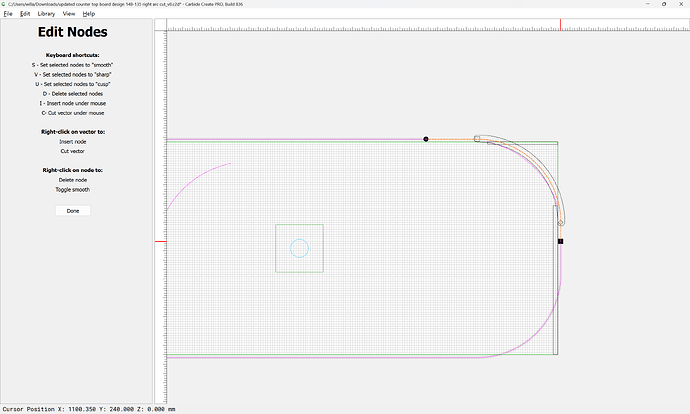The height and width of the screenshot is (414, 690).
Task: Open the Edit menu
Action: pyautogui.click(x=25, y=14)
